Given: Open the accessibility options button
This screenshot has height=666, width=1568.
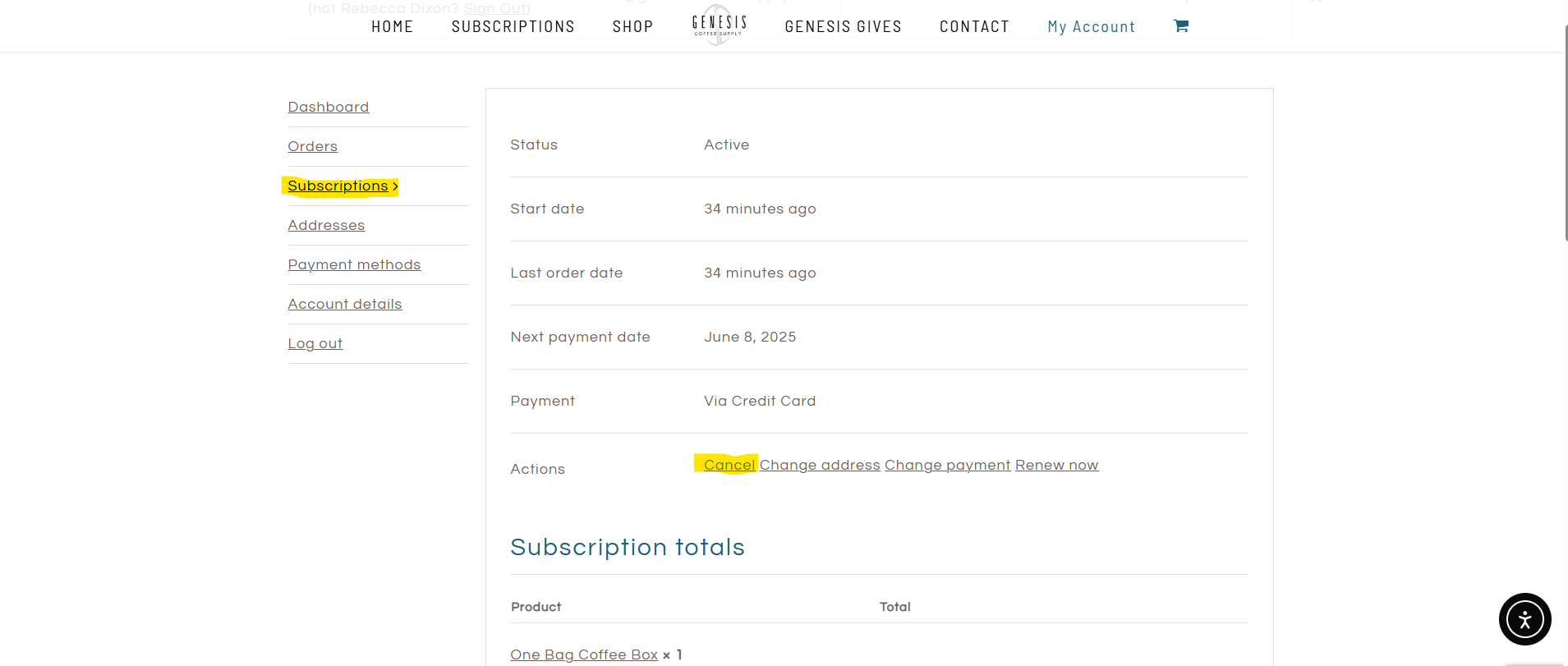Looking at the screenshot, I should click(x=1524, y=619).
